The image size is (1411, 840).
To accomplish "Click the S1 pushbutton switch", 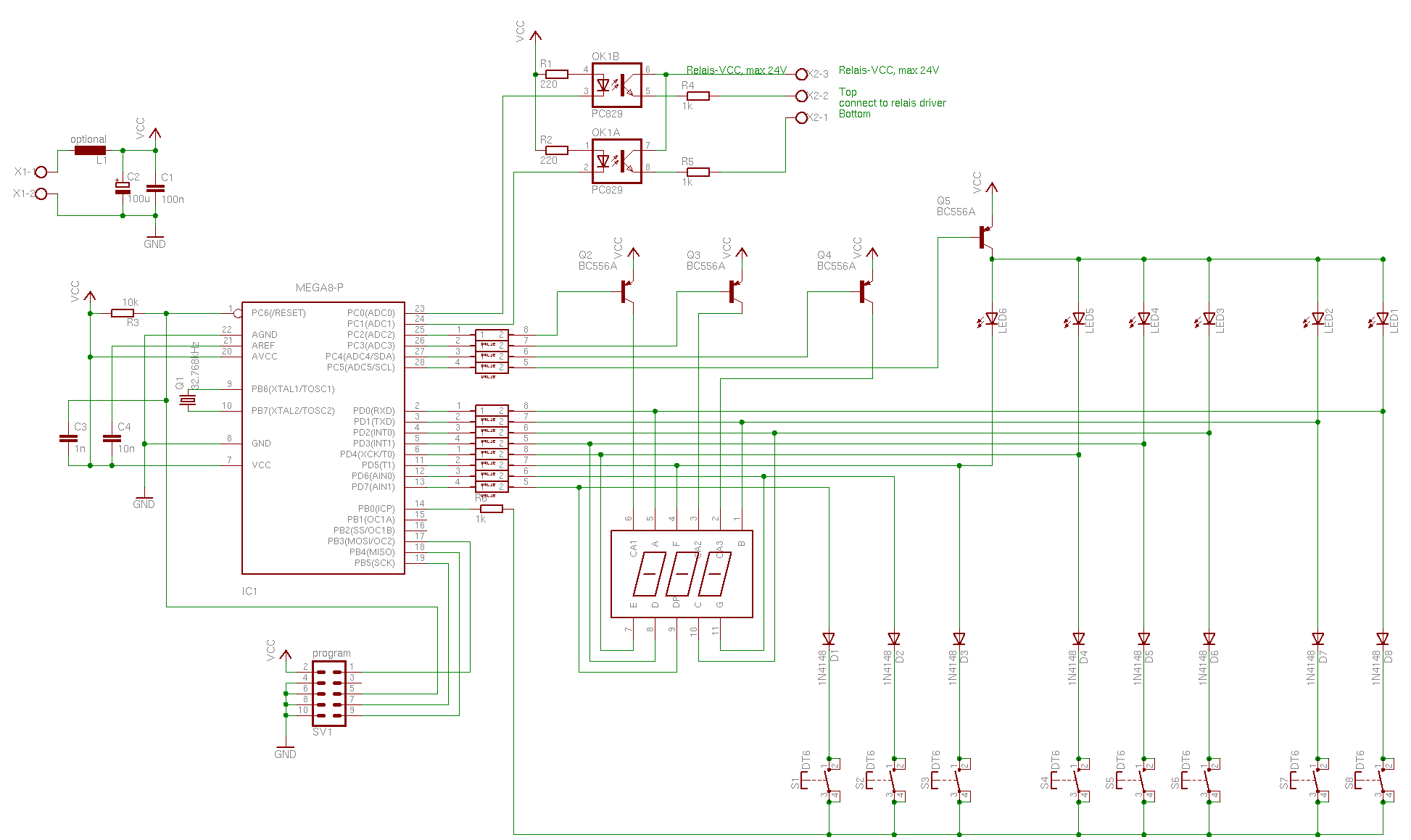I will point(825,780).
